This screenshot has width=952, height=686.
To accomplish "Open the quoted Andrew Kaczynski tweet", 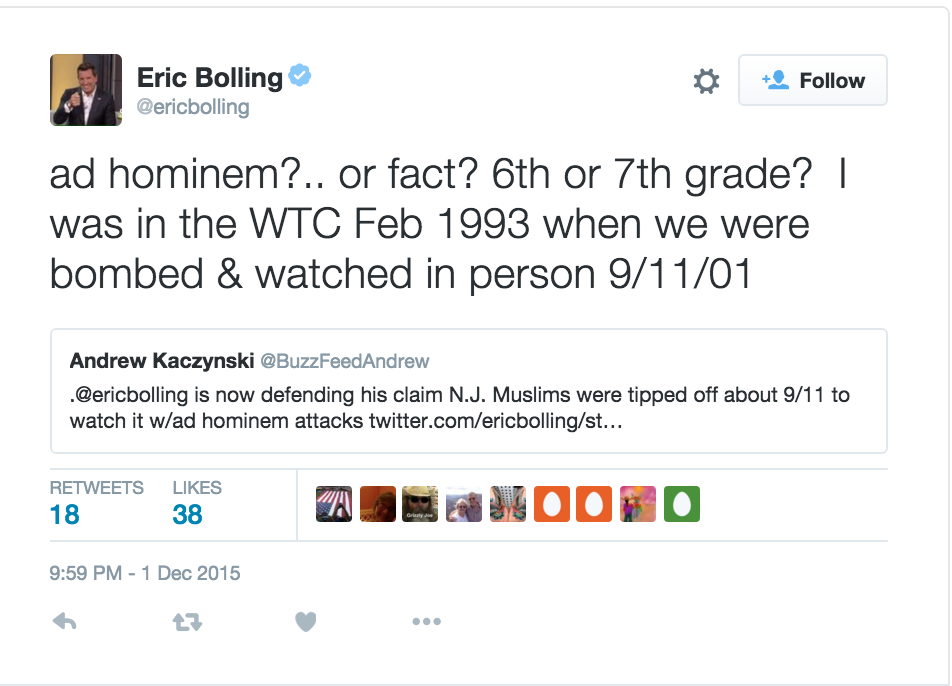I will (469, 391).
